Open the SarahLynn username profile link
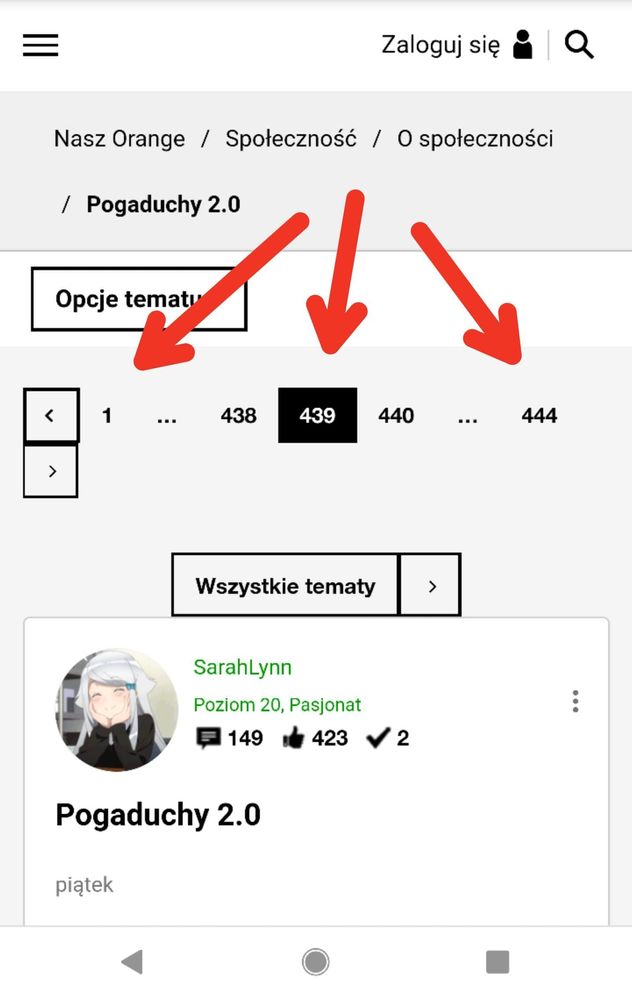The image size is (632, 999). tap(243, 667)
